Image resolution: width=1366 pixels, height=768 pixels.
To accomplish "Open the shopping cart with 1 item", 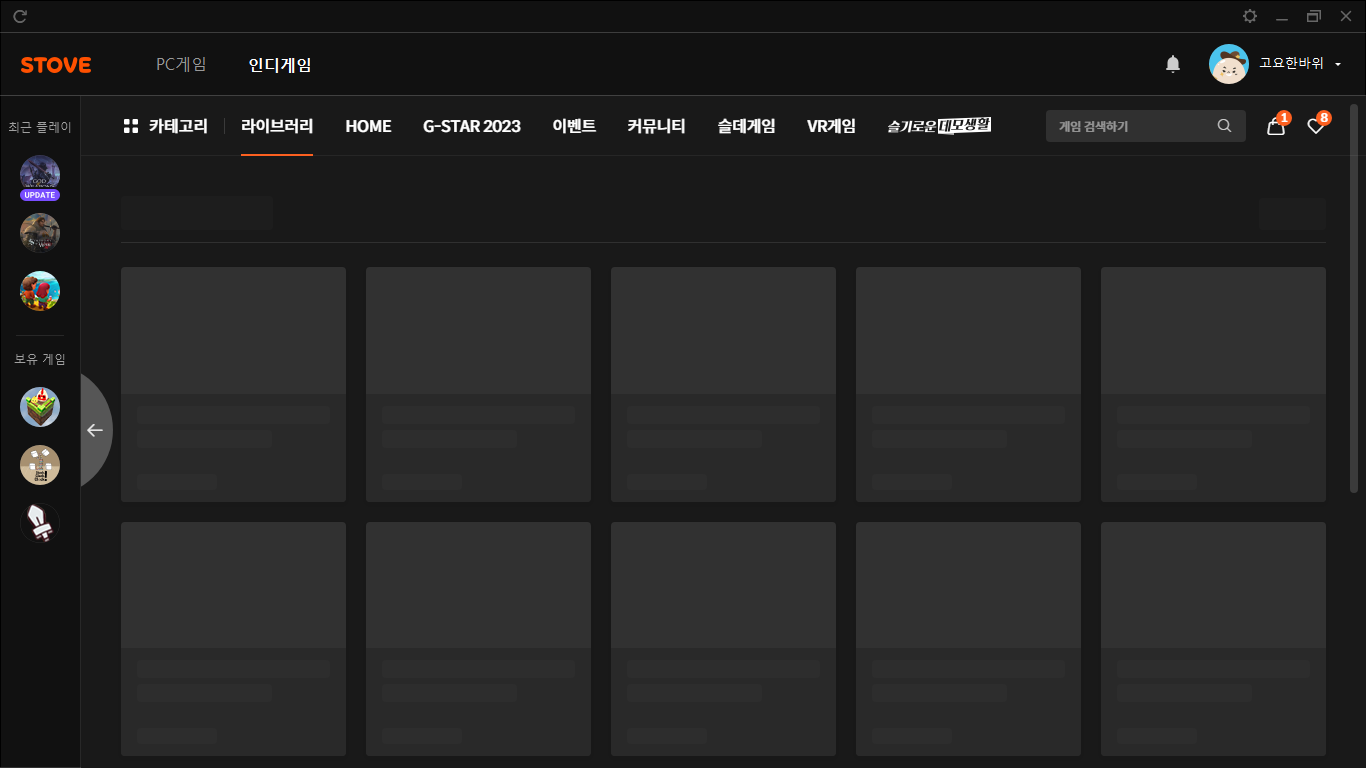I will 1275,126.
